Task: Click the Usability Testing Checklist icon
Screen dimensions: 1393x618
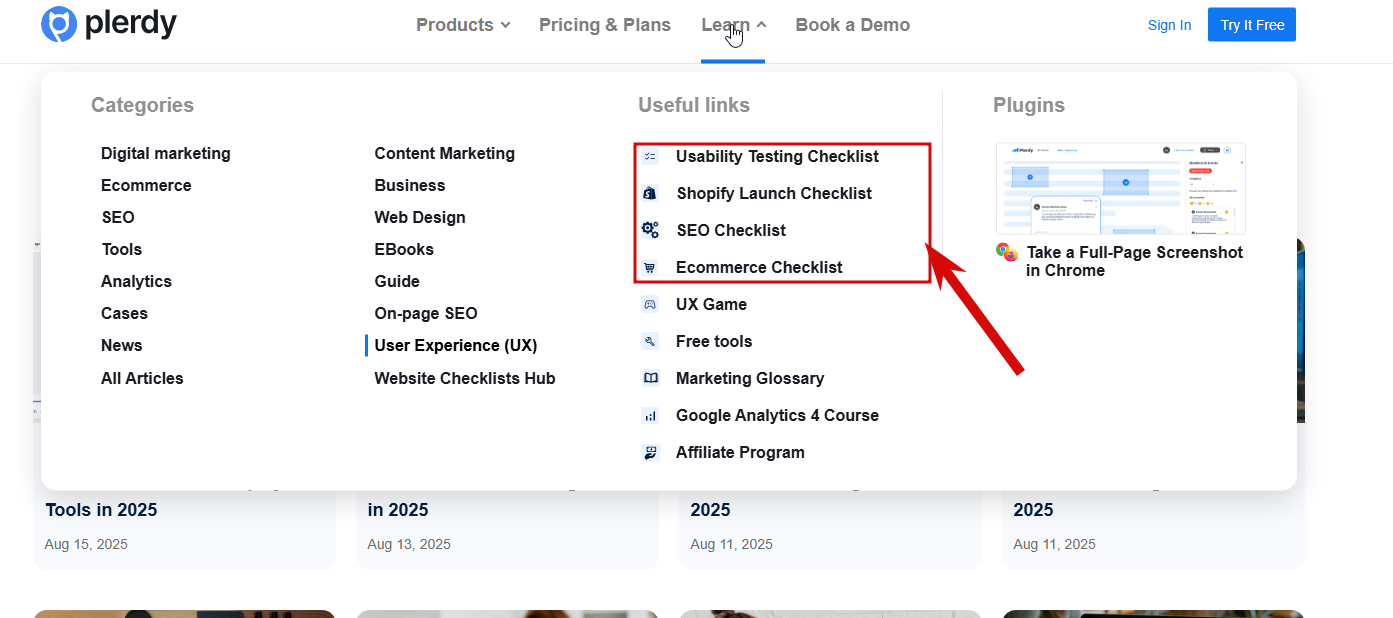Action: pos(650,157)
